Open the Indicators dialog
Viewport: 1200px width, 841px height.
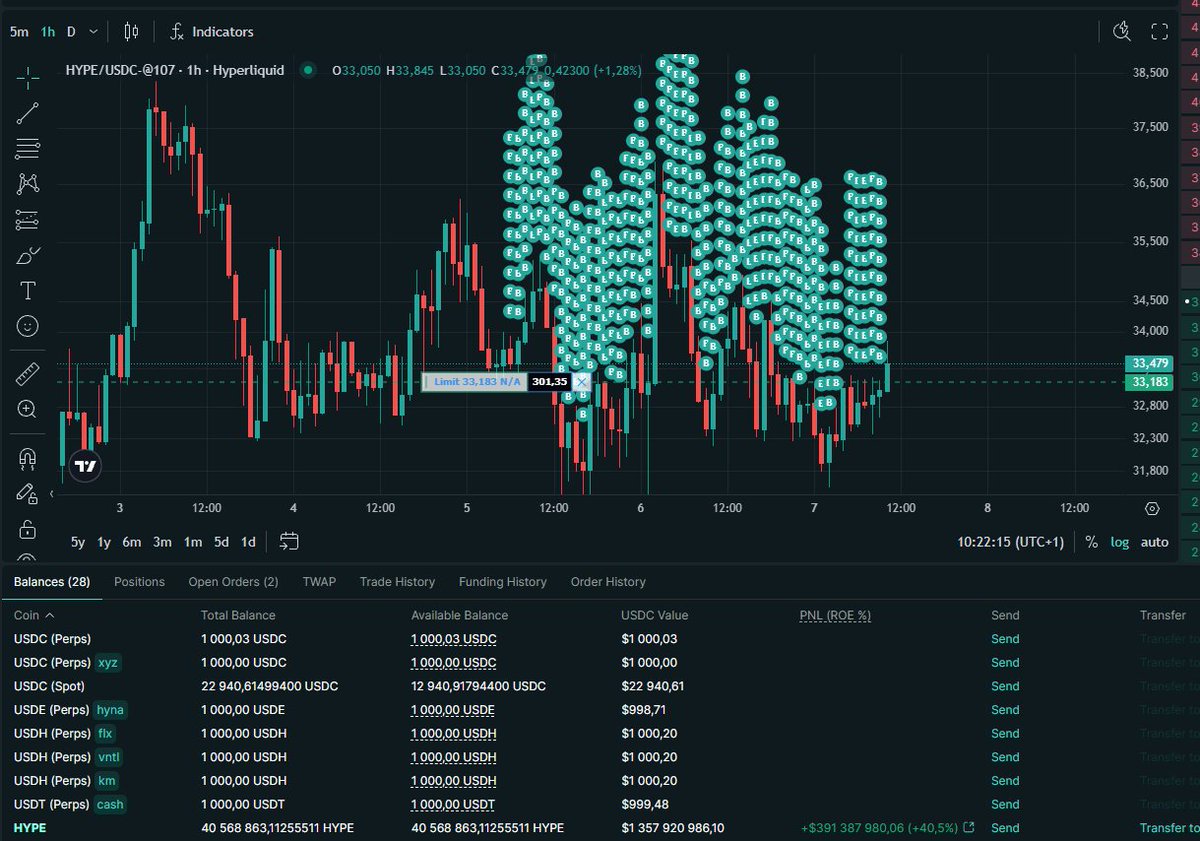211,32
